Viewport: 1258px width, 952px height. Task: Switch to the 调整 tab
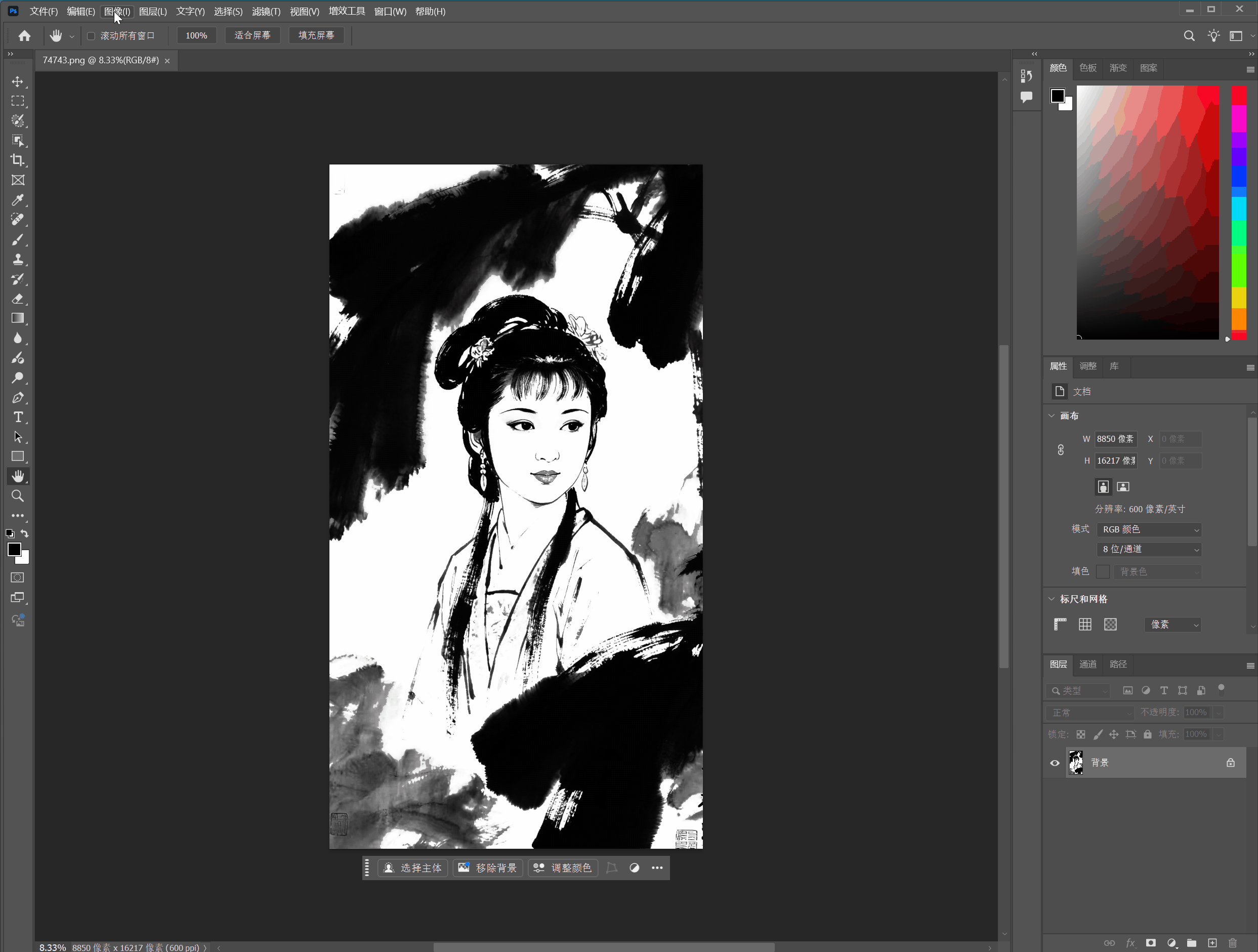pyautogui.click(x=1088, y=366)
